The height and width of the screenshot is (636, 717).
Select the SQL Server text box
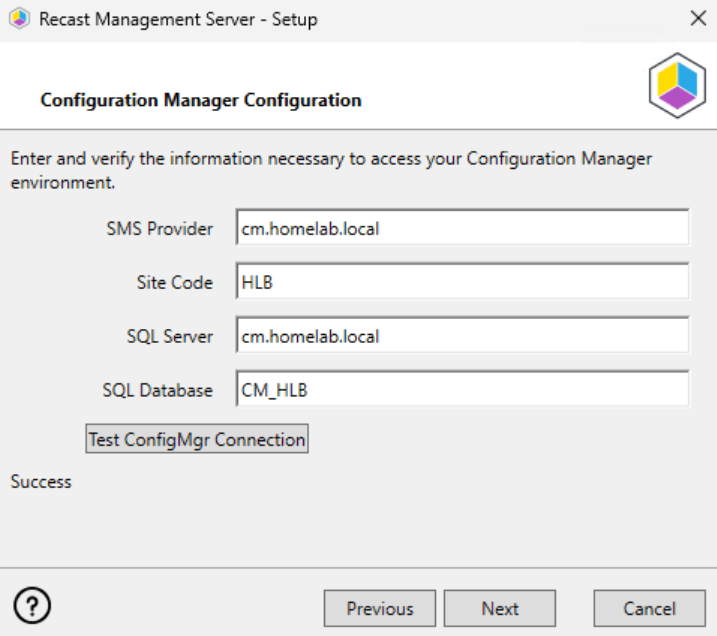click(x=462, y=335)
